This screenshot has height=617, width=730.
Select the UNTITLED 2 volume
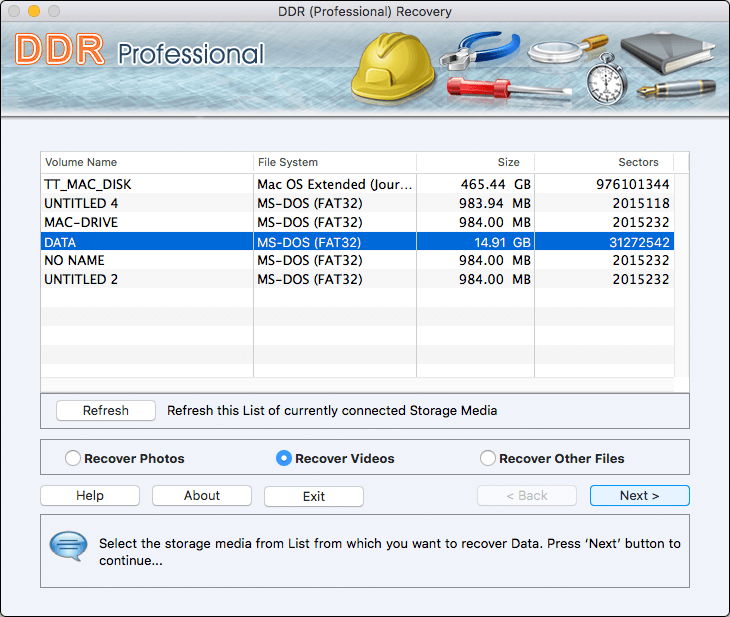coord(357,279)
